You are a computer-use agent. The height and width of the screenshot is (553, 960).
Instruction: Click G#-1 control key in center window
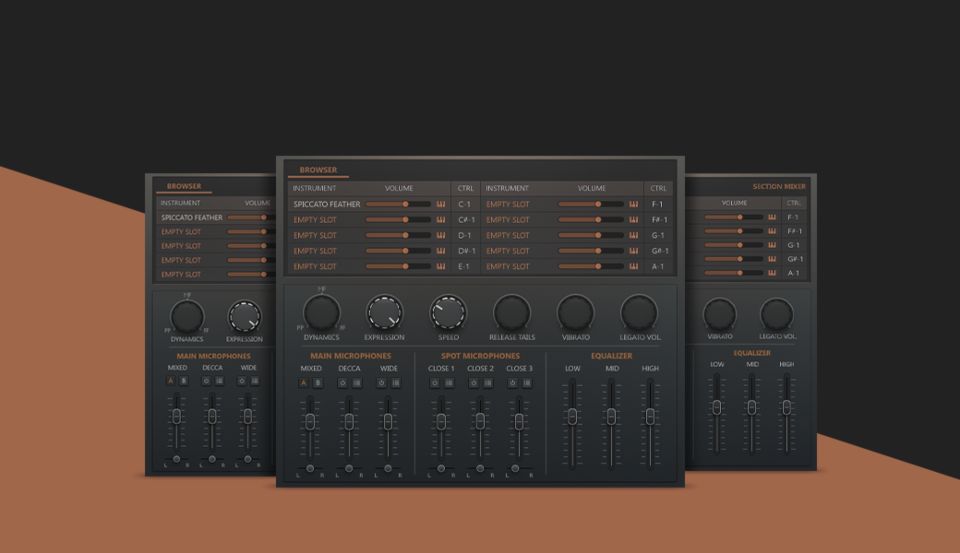(x=660, y=251)
